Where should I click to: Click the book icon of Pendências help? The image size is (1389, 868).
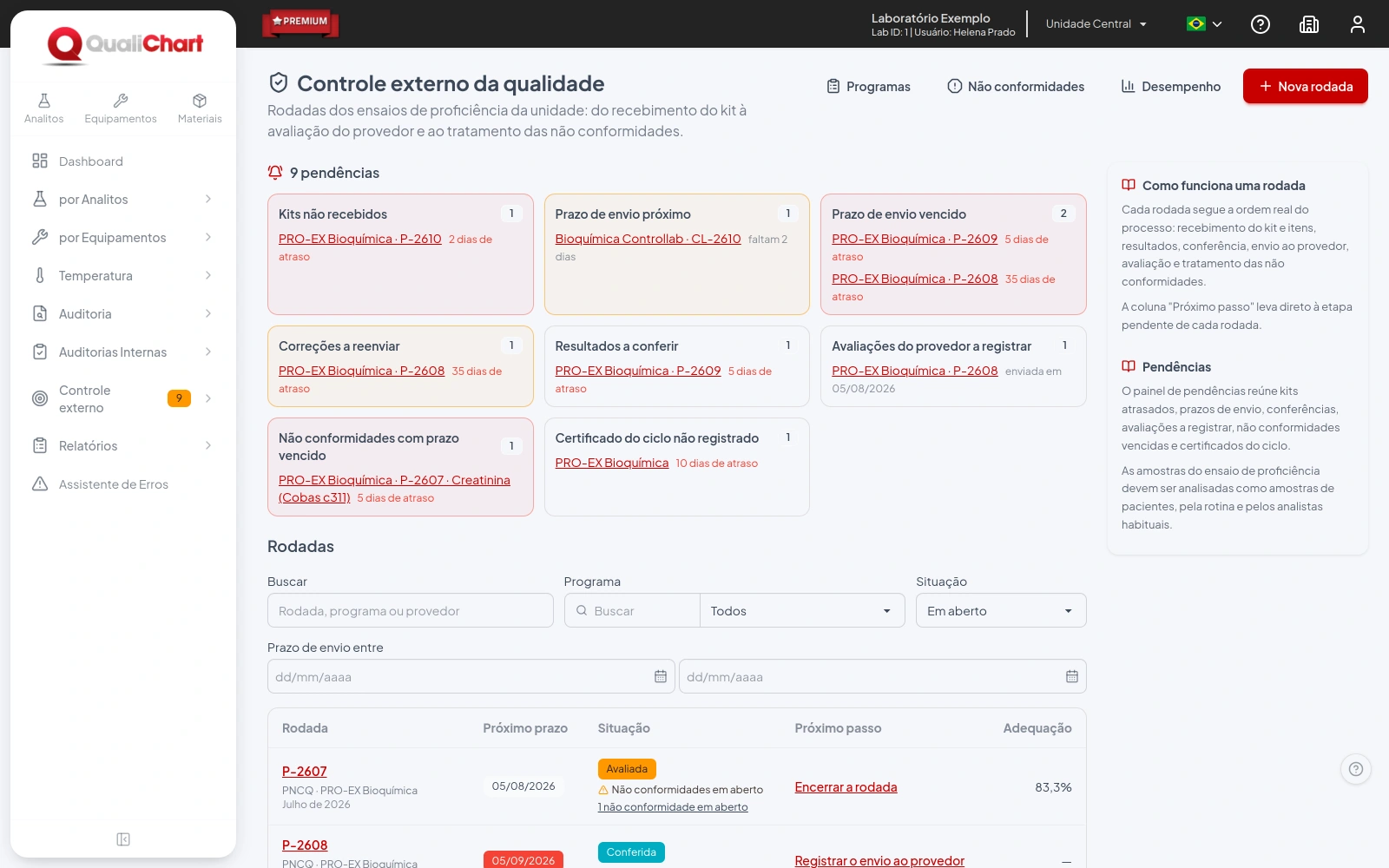[x=1129, y=366]
